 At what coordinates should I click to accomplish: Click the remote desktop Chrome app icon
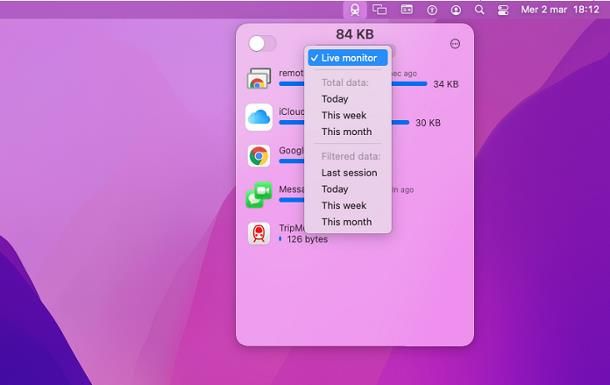(x=259, y=78)
